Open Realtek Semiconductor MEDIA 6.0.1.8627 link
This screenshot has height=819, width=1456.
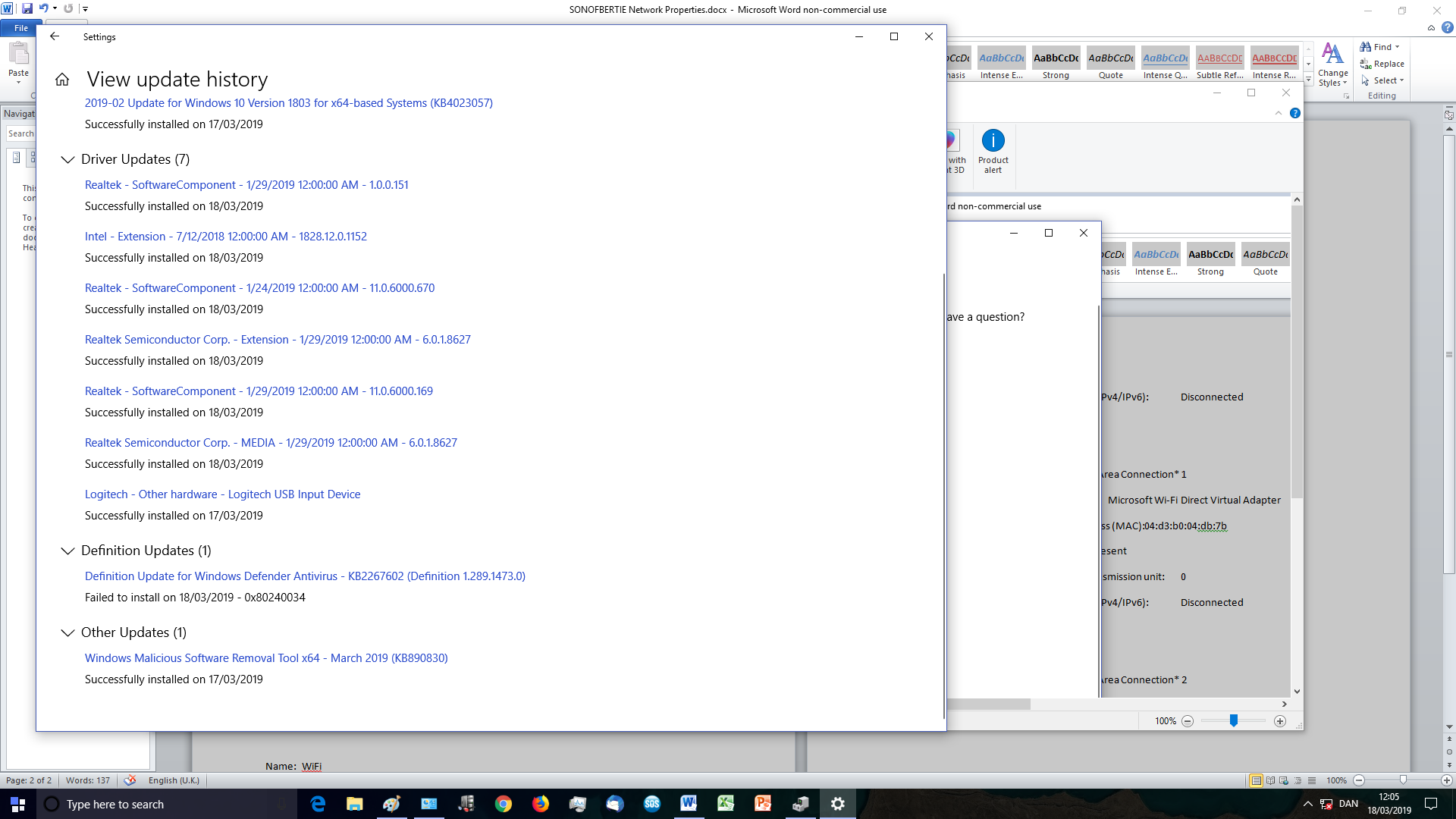pyautogui.click(x=271, y=443)
